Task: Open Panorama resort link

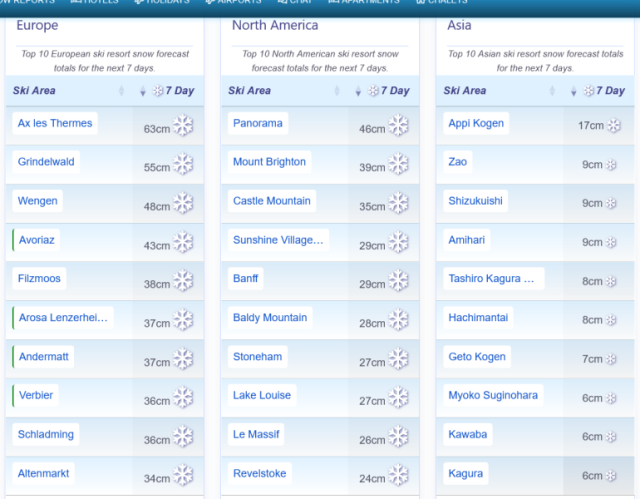Action: point(258,123)
